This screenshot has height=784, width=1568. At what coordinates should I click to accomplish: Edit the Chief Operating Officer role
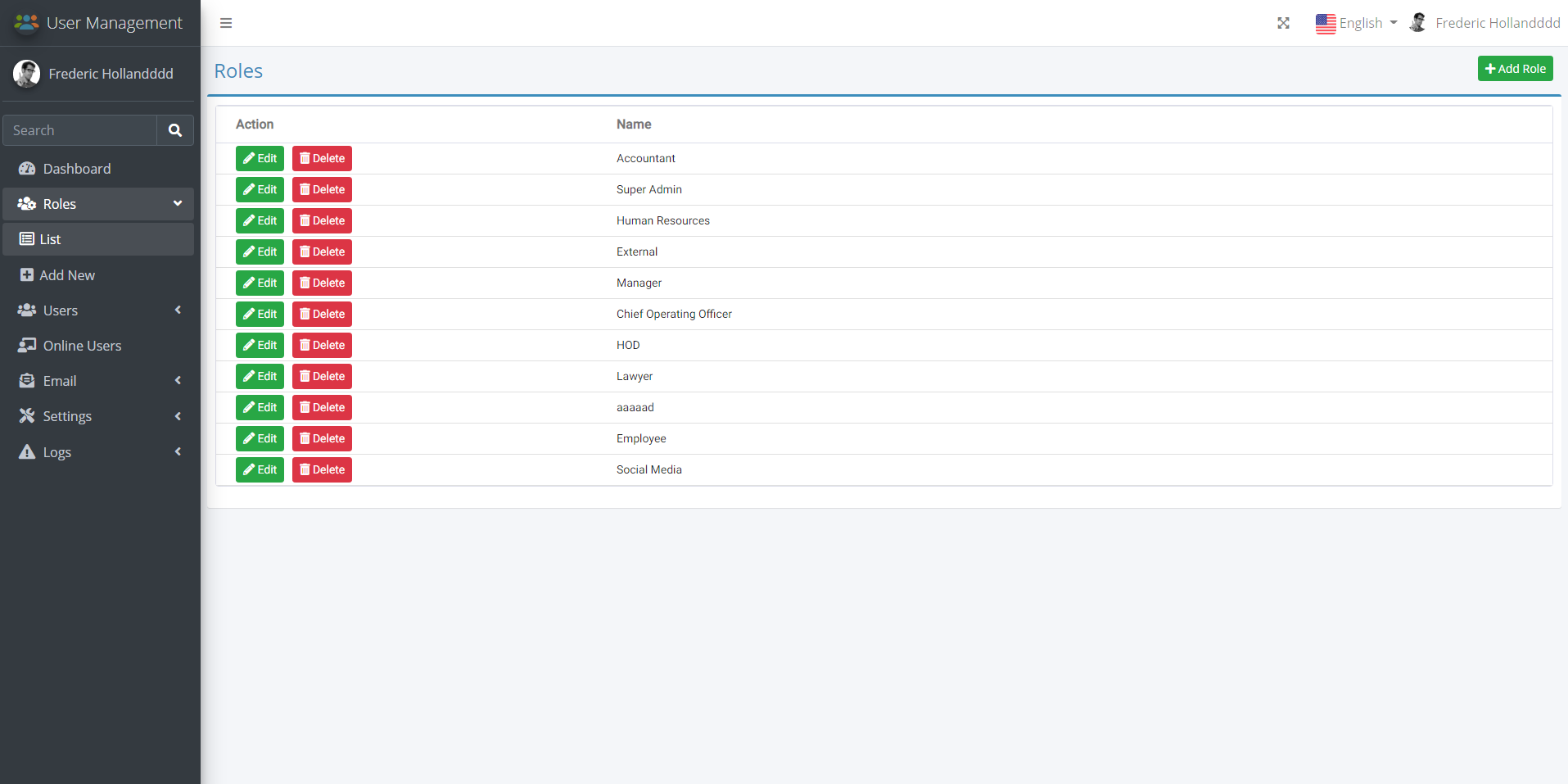coord(260,314)
